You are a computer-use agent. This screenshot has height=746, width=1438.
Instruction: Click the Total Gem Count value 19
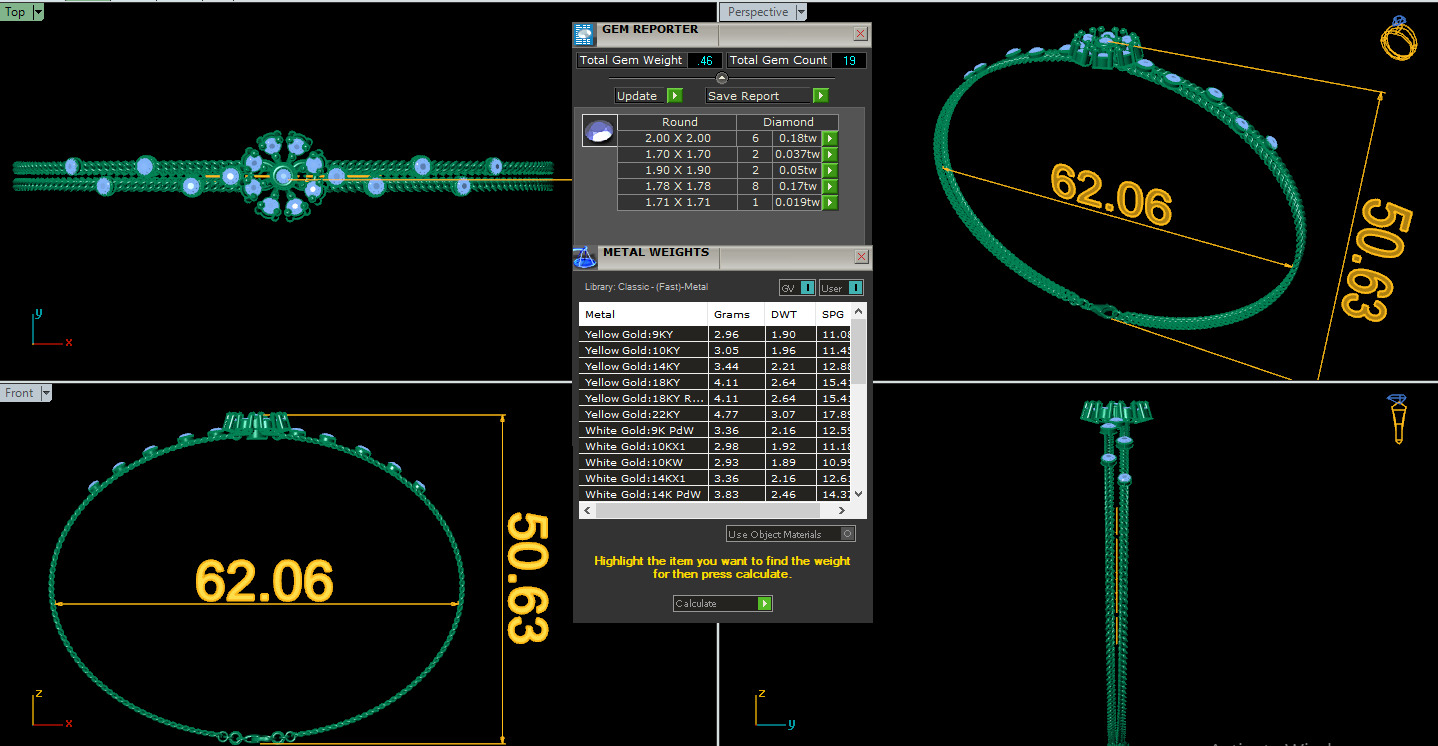(849, 60)
